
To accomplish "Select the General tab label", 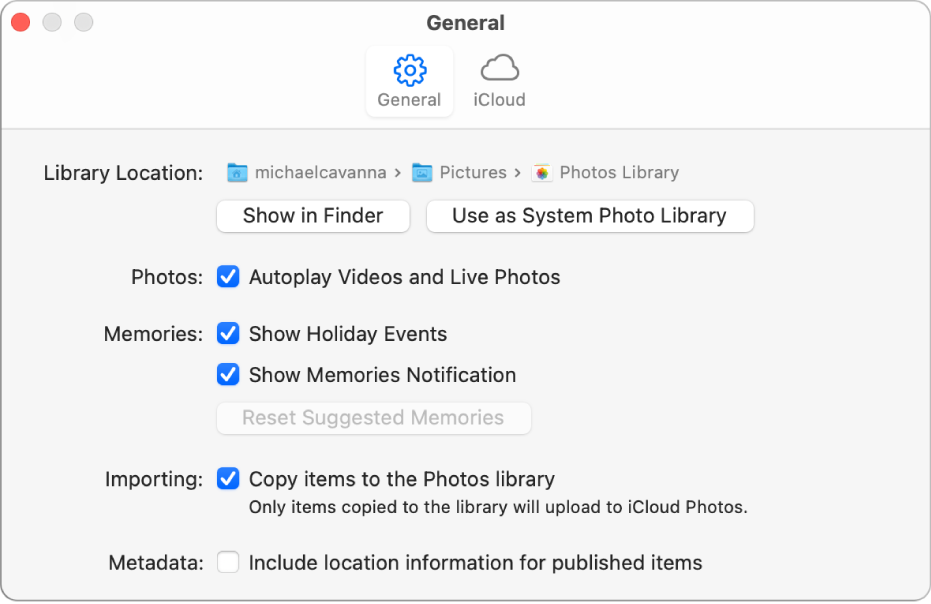I will [x=409, y=100].
